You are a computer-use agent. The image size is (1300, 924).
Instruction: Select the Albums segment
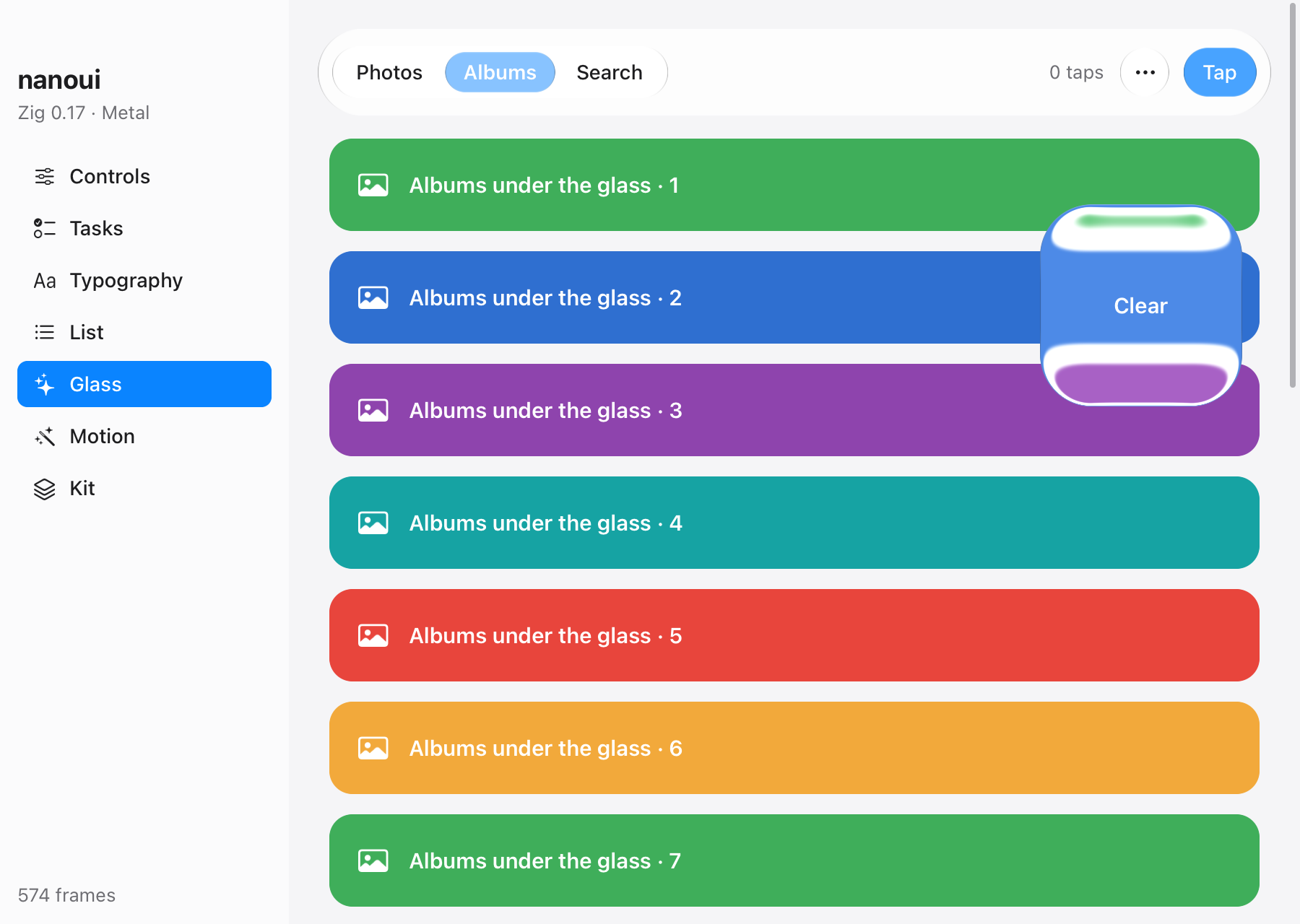click(500, 72)
